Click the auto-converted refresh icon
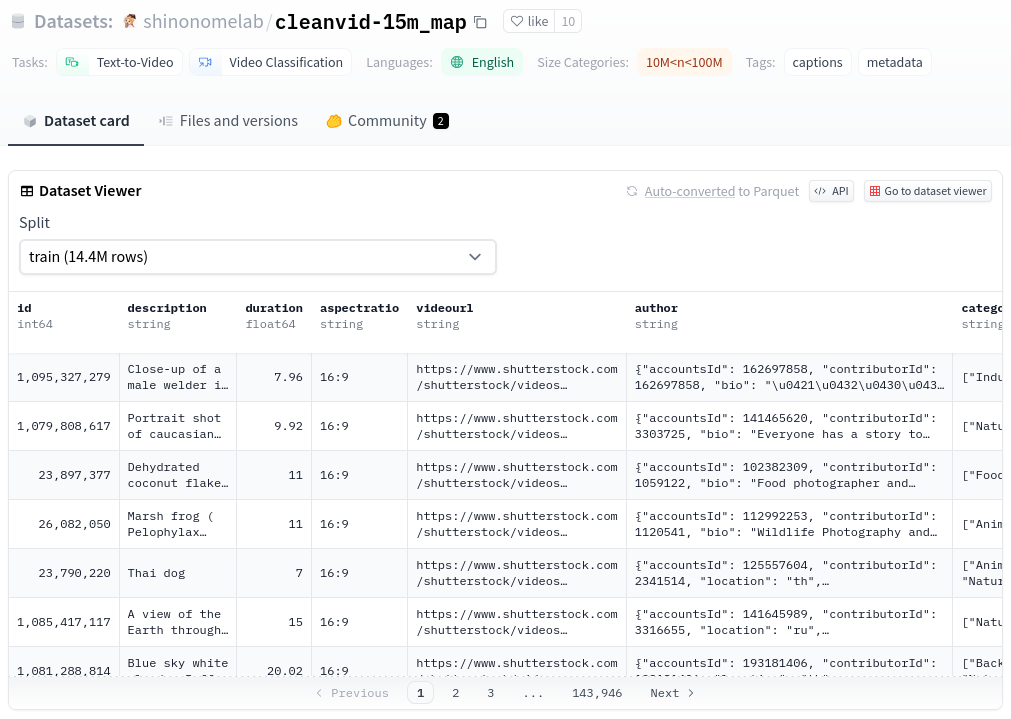Viewport: 1011px width, 719px height. (x=632, y=192)
